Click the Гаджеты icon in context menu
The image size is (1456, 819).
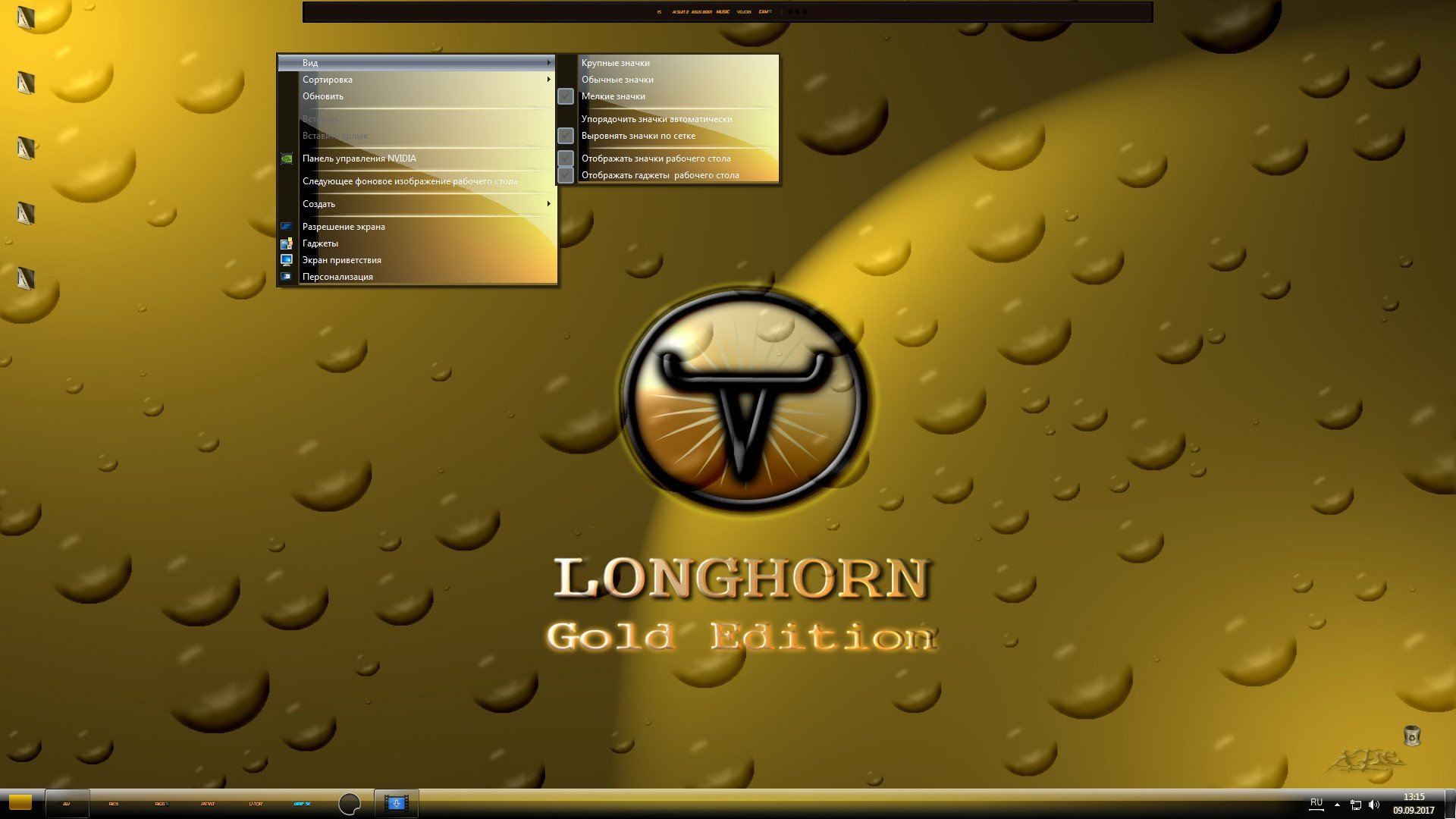pyautogui.click(x=287, y=243)
